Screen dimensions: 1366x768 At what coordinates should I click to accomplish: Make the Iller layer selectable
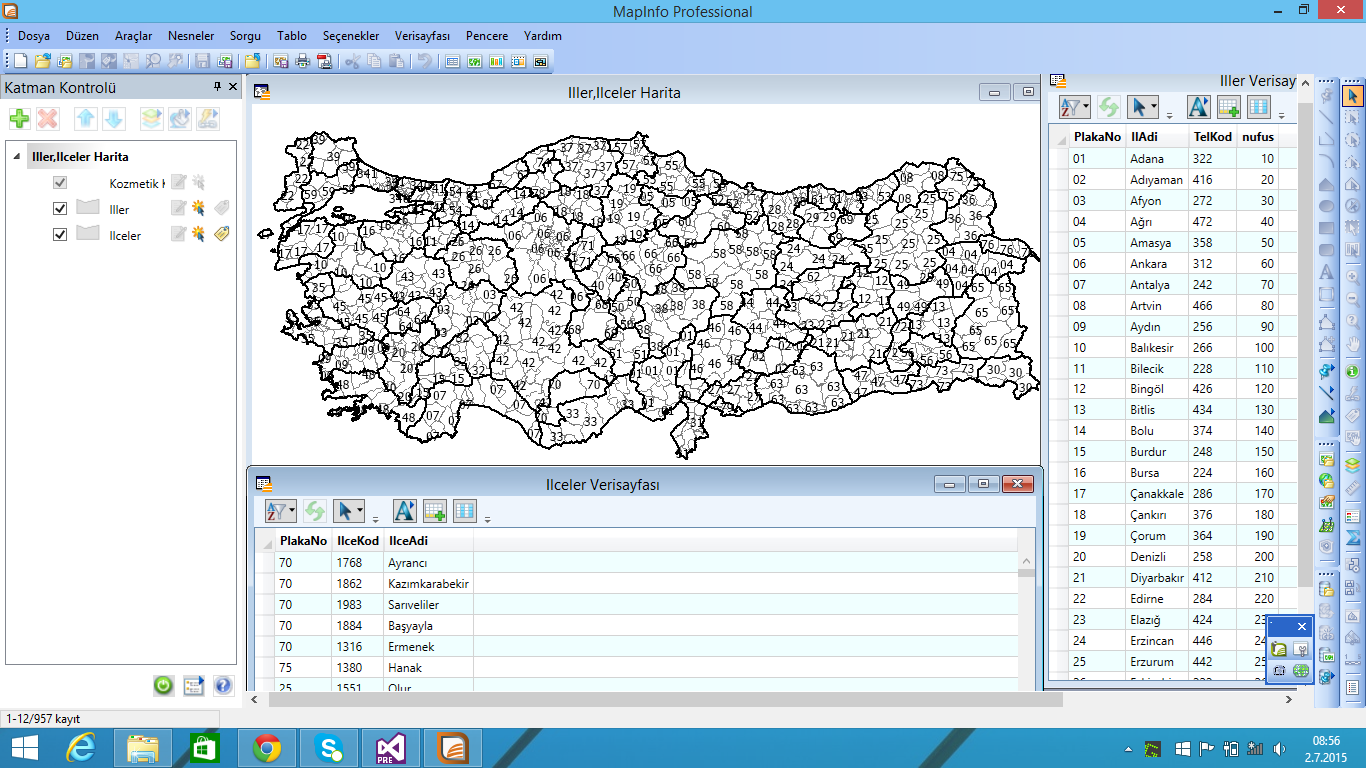click(198, 208)
